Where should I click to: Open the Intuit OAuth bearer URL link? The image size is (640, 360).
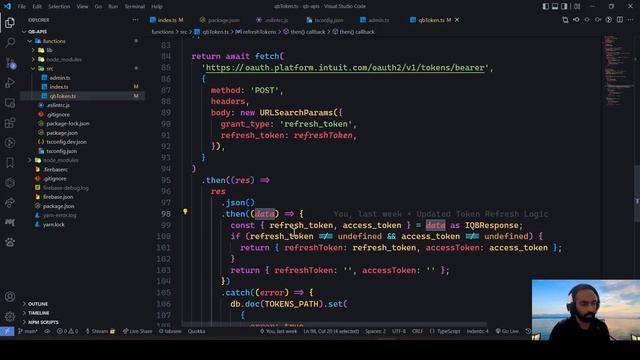pos(344,68)
